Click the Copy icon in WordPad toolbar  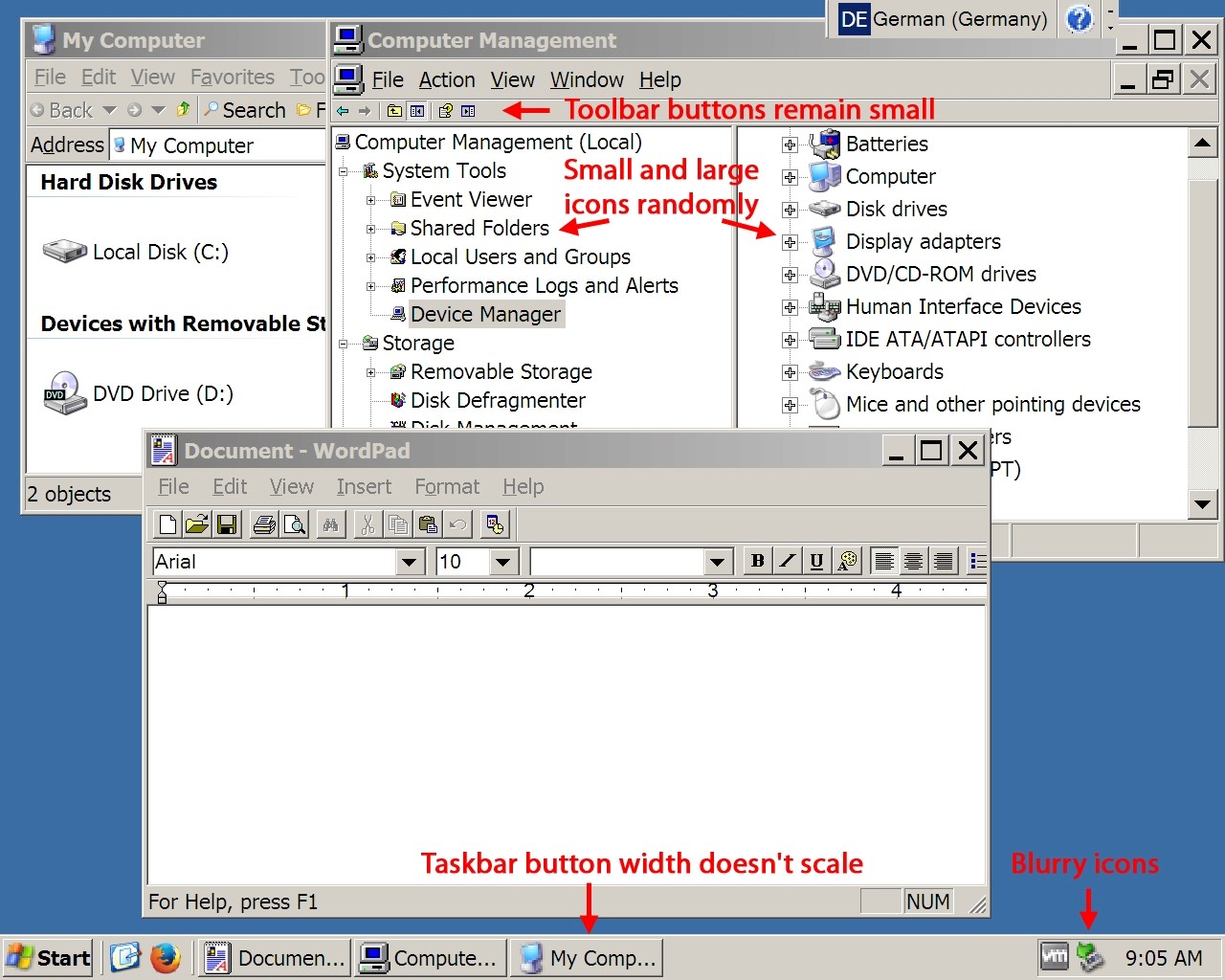[397, 524]
